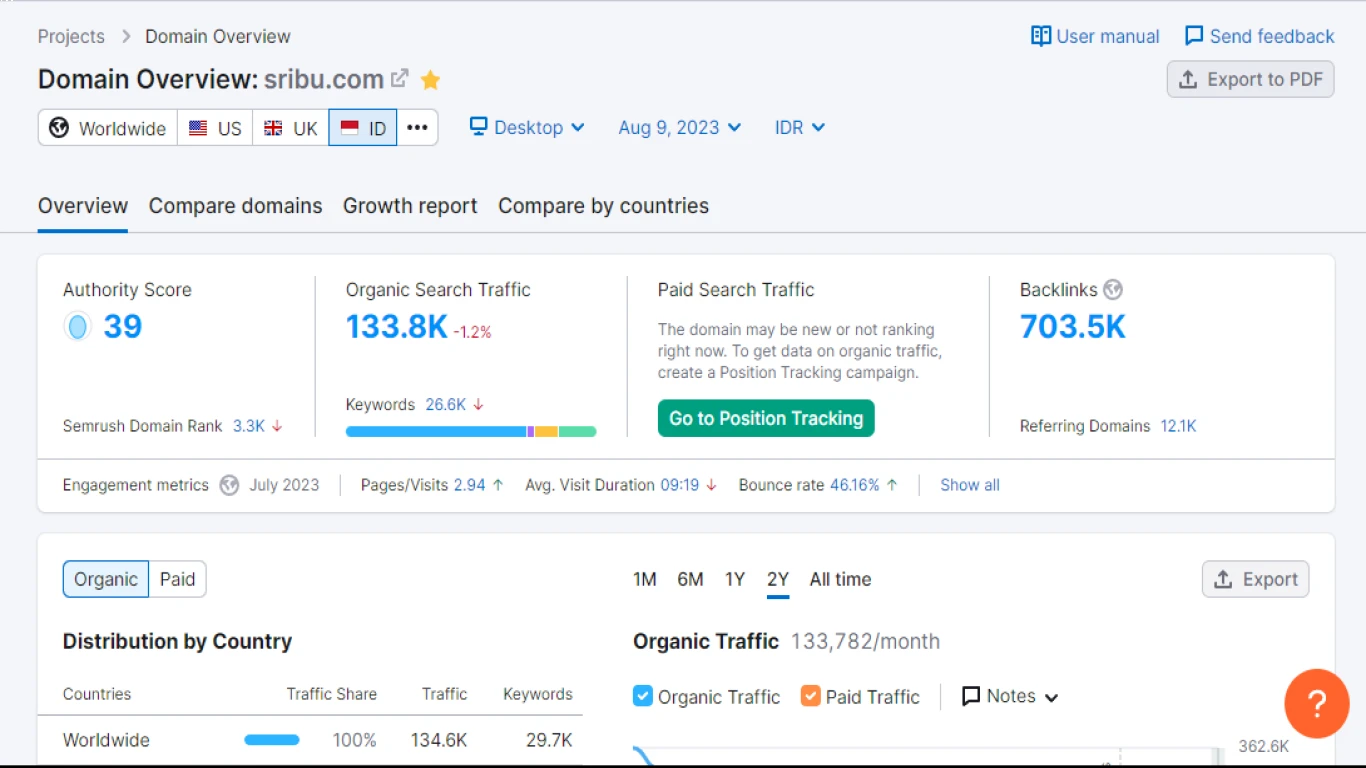The width and height of the screenshot is (1366, 768).
Task: Click the Show all engagement metrics link
Action: point(970,485)
